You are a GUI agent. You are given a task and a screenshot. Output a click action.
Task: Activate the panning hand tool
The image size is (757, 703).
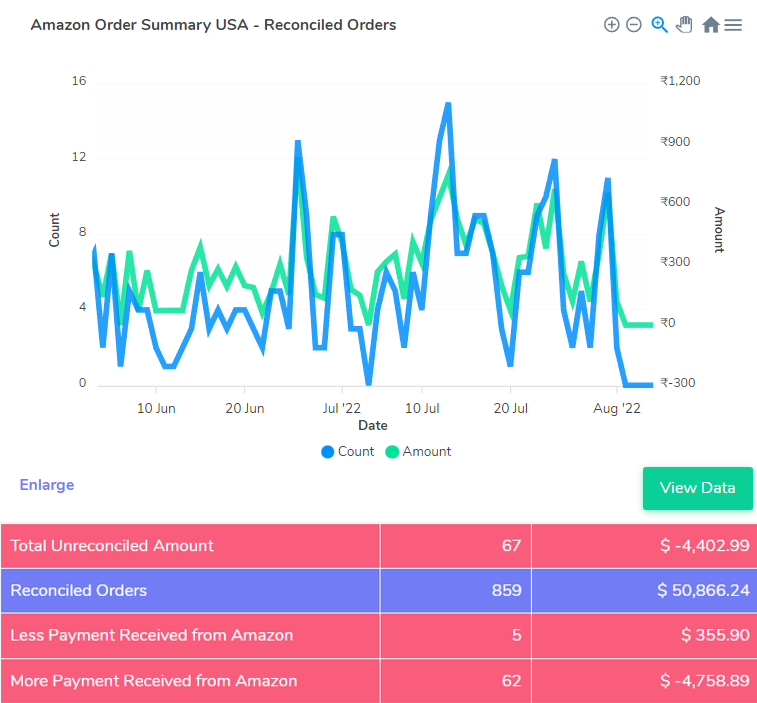684,25
